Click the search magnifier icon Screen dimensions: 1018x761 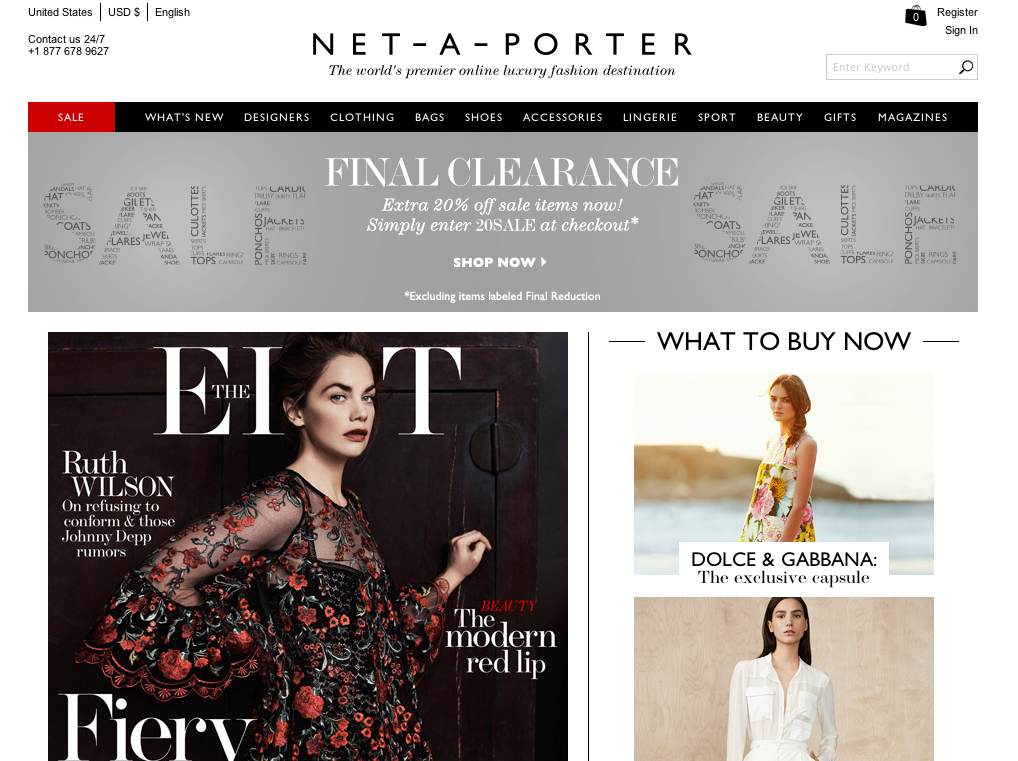coord(966,67)
